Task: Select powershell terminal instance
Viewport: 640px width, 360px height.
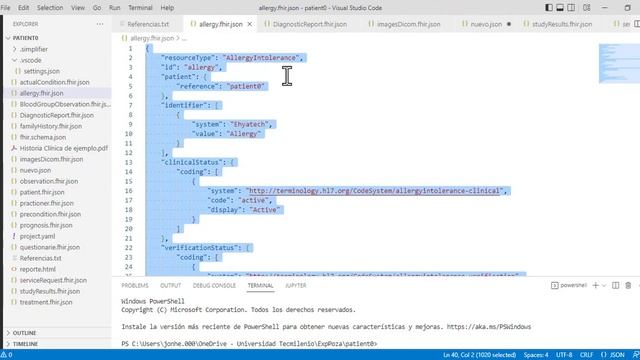Action: pos(569,285)
